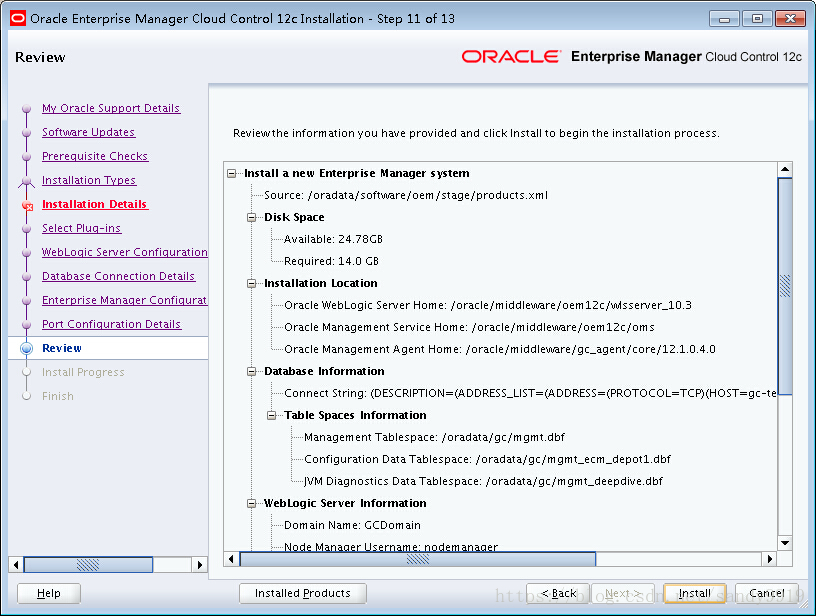Start installation with the Install button

click(x=695, y=593)
